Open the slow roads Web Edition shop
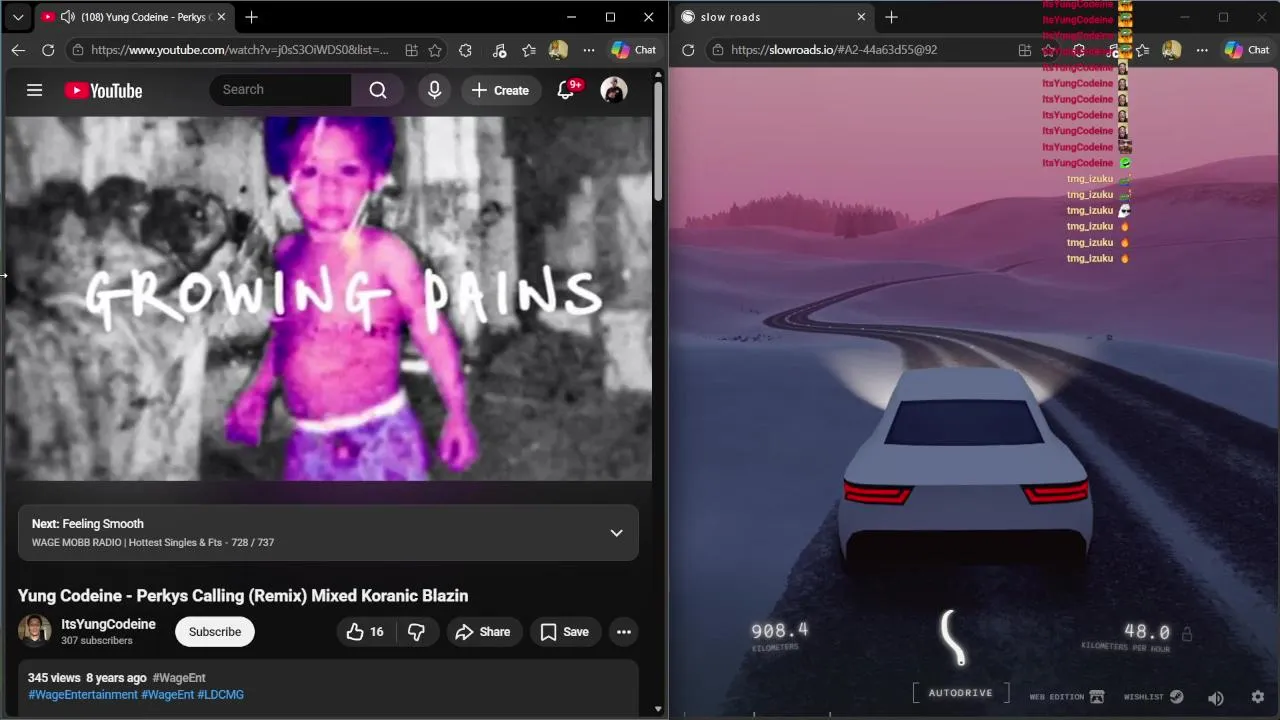The image size is (1280, 720). click(1097, 697)
